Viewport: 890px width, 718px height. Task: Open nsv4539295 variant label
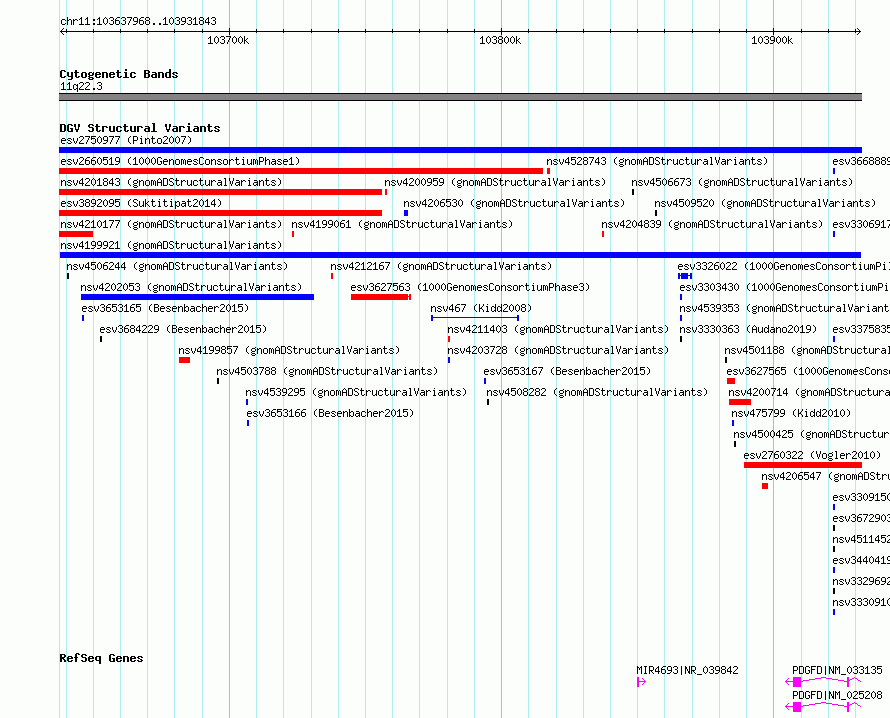click(x=356, y=392)
